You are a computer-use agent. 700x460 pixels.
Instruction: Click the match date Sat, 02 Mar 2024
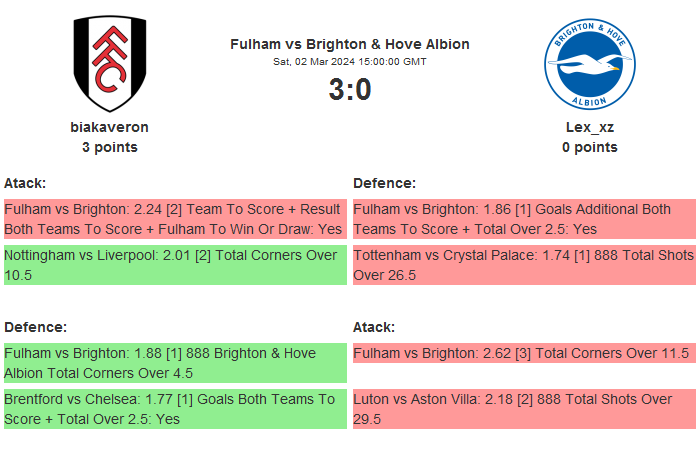click(350, 62)
